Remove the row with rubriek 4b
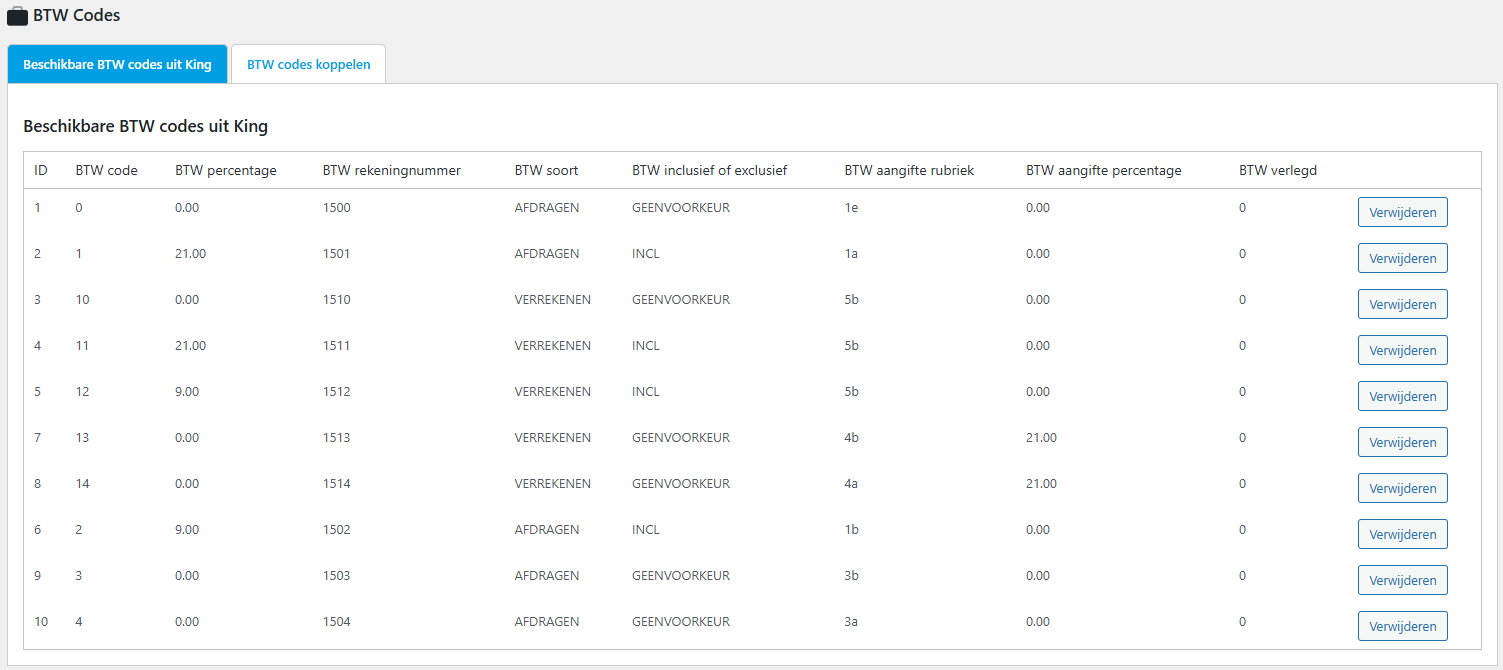The image size is (1503, 670). [1402, 442]
